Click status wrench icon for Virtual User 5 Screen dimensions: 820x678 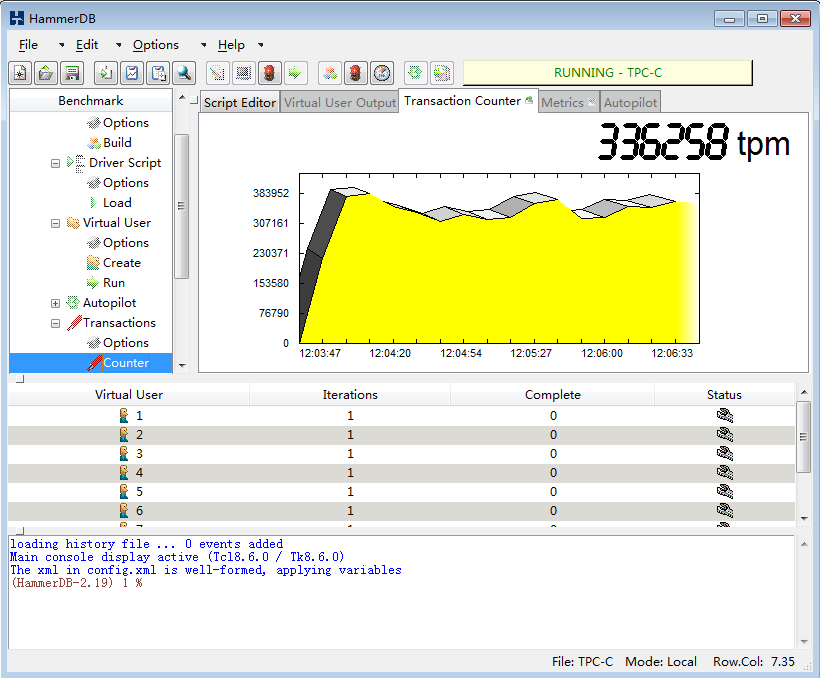(724, 492)
